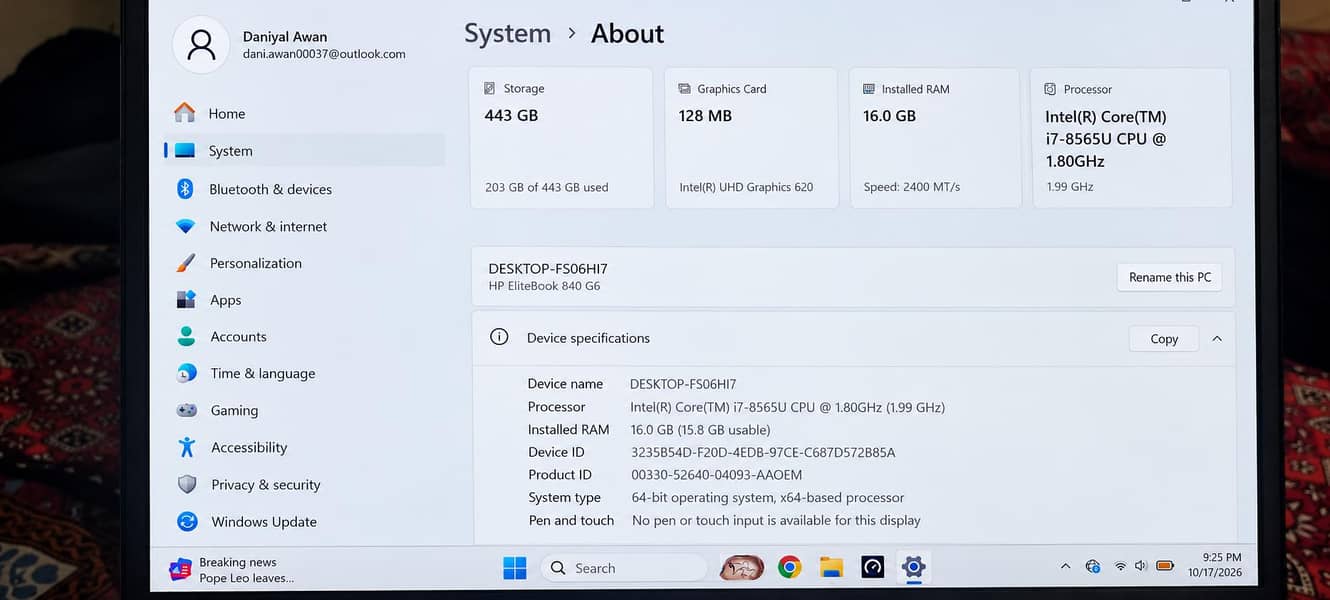
Task: Click the battery tray icon
Action: point(1165,567)
